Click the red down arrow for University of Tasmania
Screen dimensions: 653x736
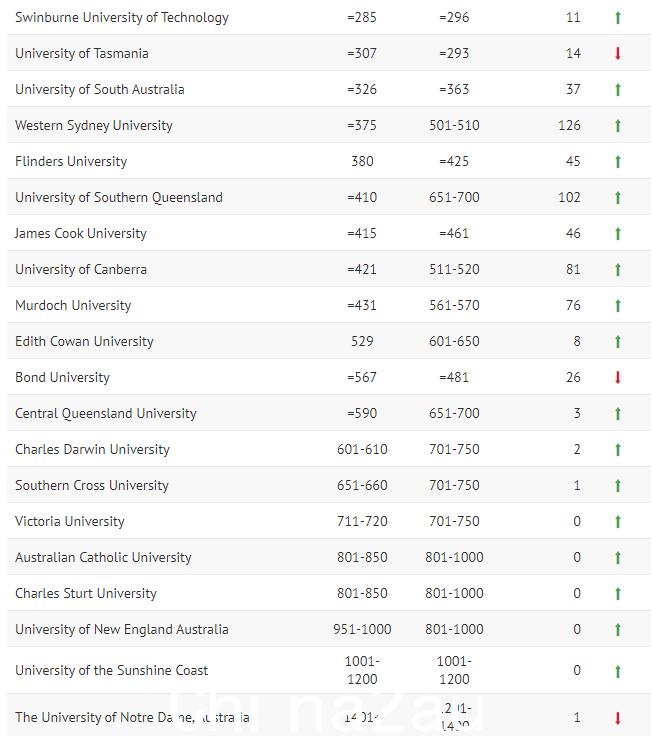click(618, 54)
